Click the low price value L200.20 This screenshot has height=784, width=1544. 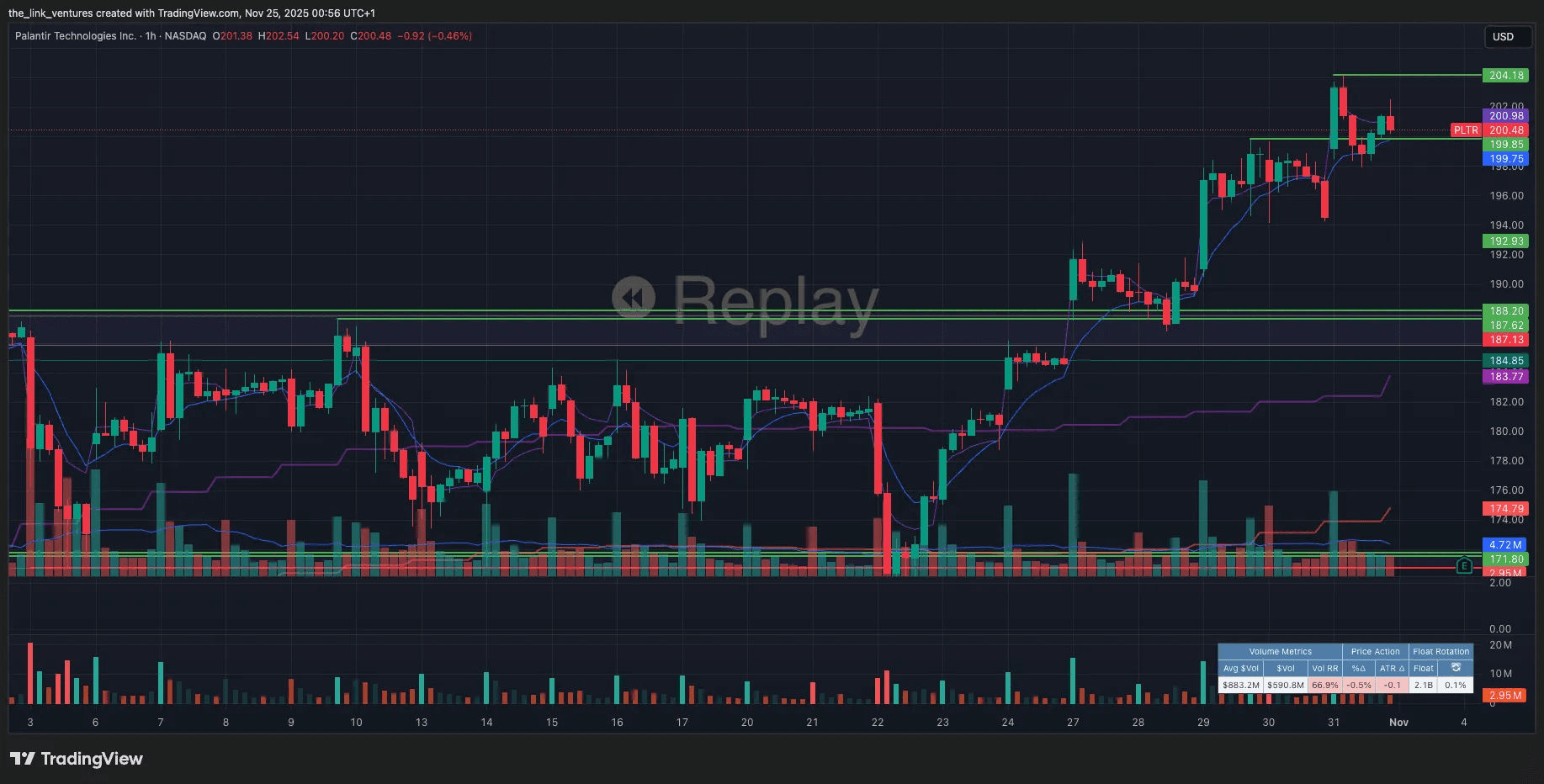click(x=325, y=36)
